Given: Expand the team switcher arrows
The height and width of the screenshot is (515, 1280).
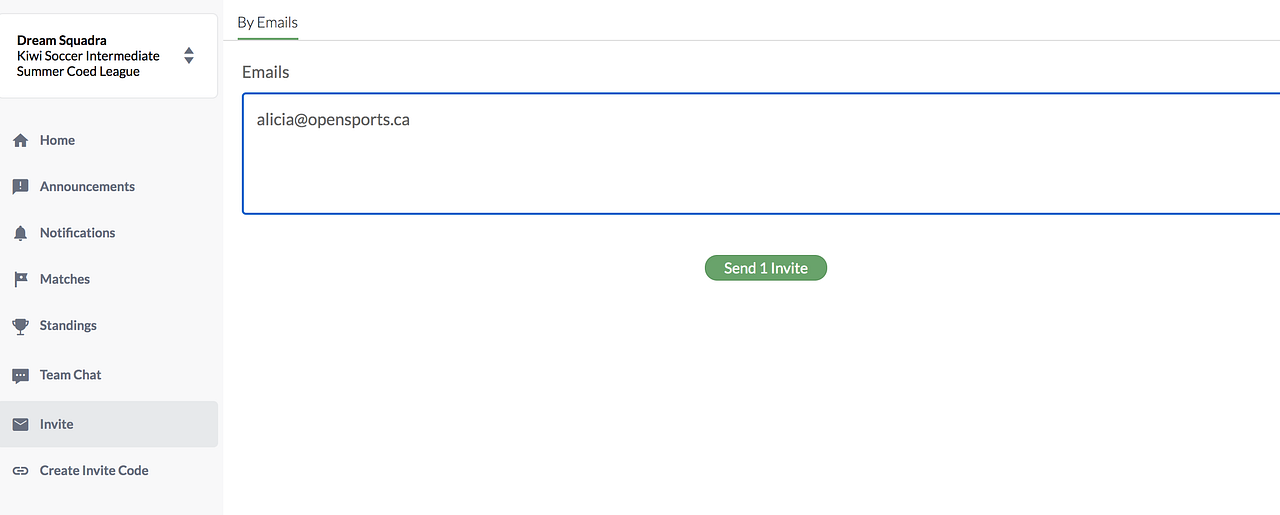Looking at the screenshot, I should (189, 56).
